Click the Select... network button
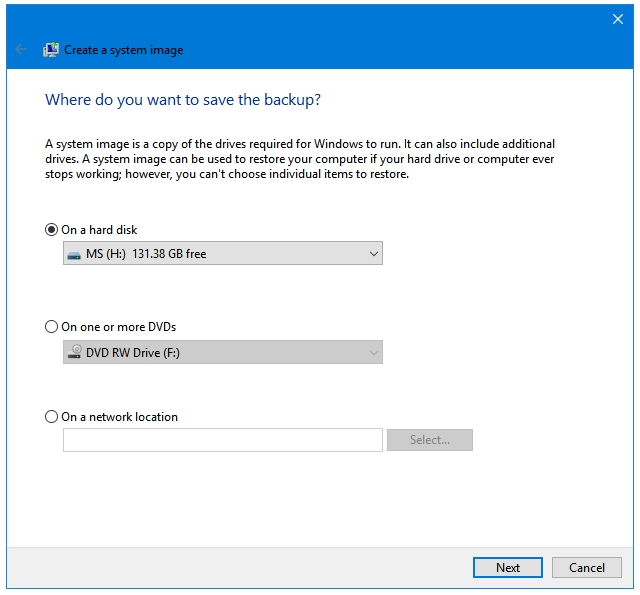Image resolution: width=640 pixels, height=595 pixels. (430, 440)
